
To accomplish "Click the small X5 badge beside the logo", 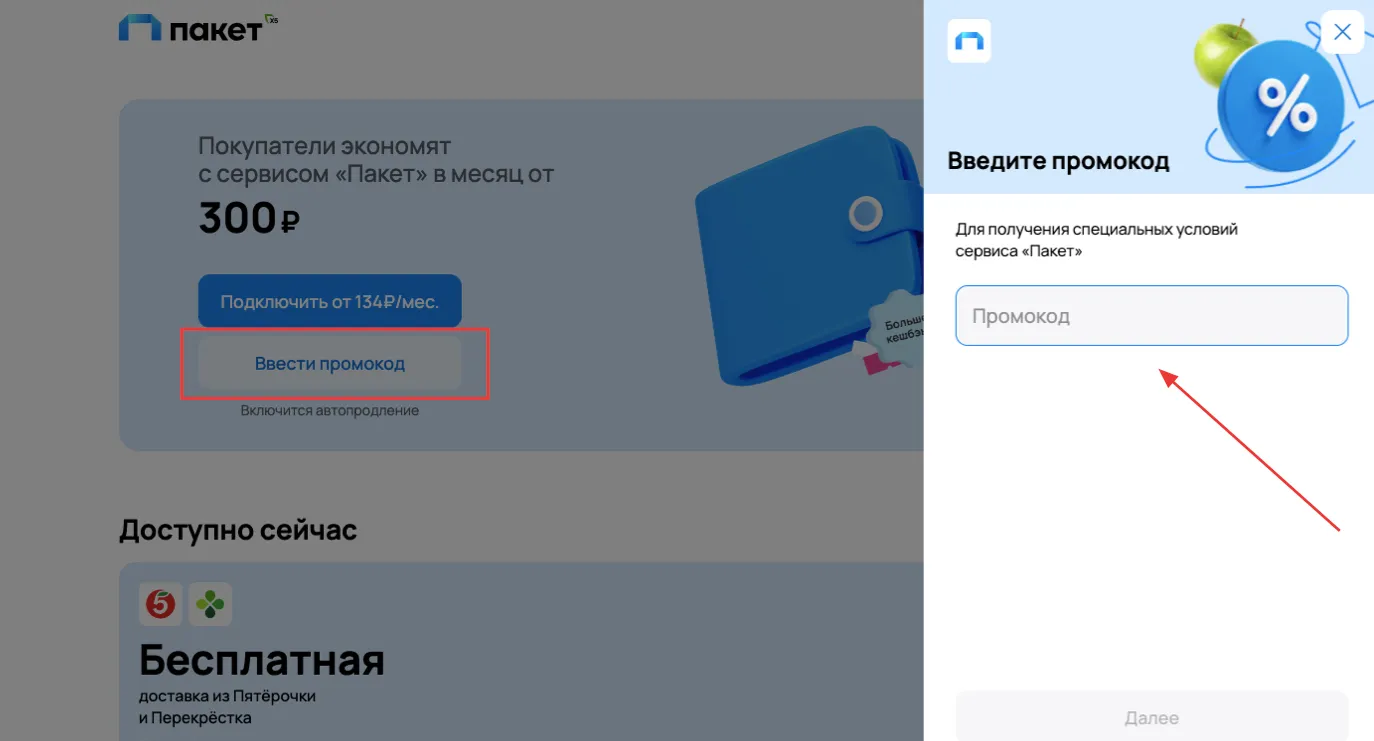I will pyautogui.click(x=271, y=18).
